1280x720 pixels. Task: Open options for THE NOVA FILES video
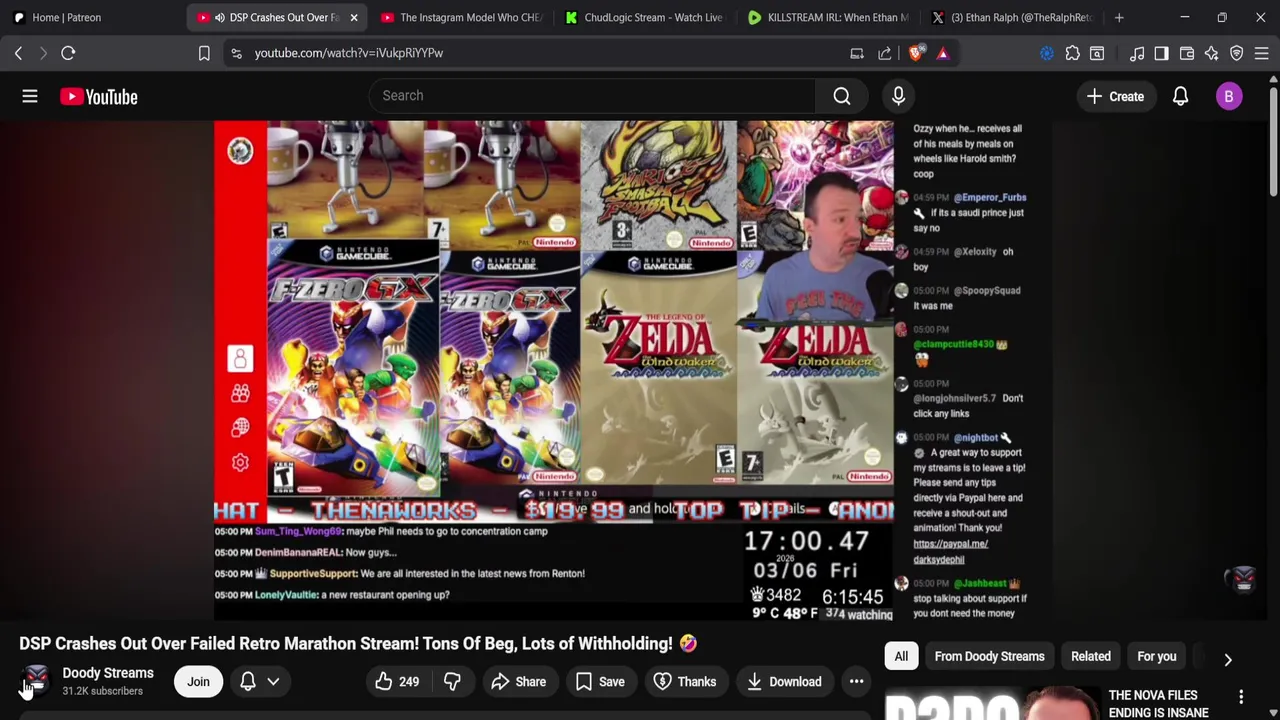pyautogui.click(x=1241, y=696)
